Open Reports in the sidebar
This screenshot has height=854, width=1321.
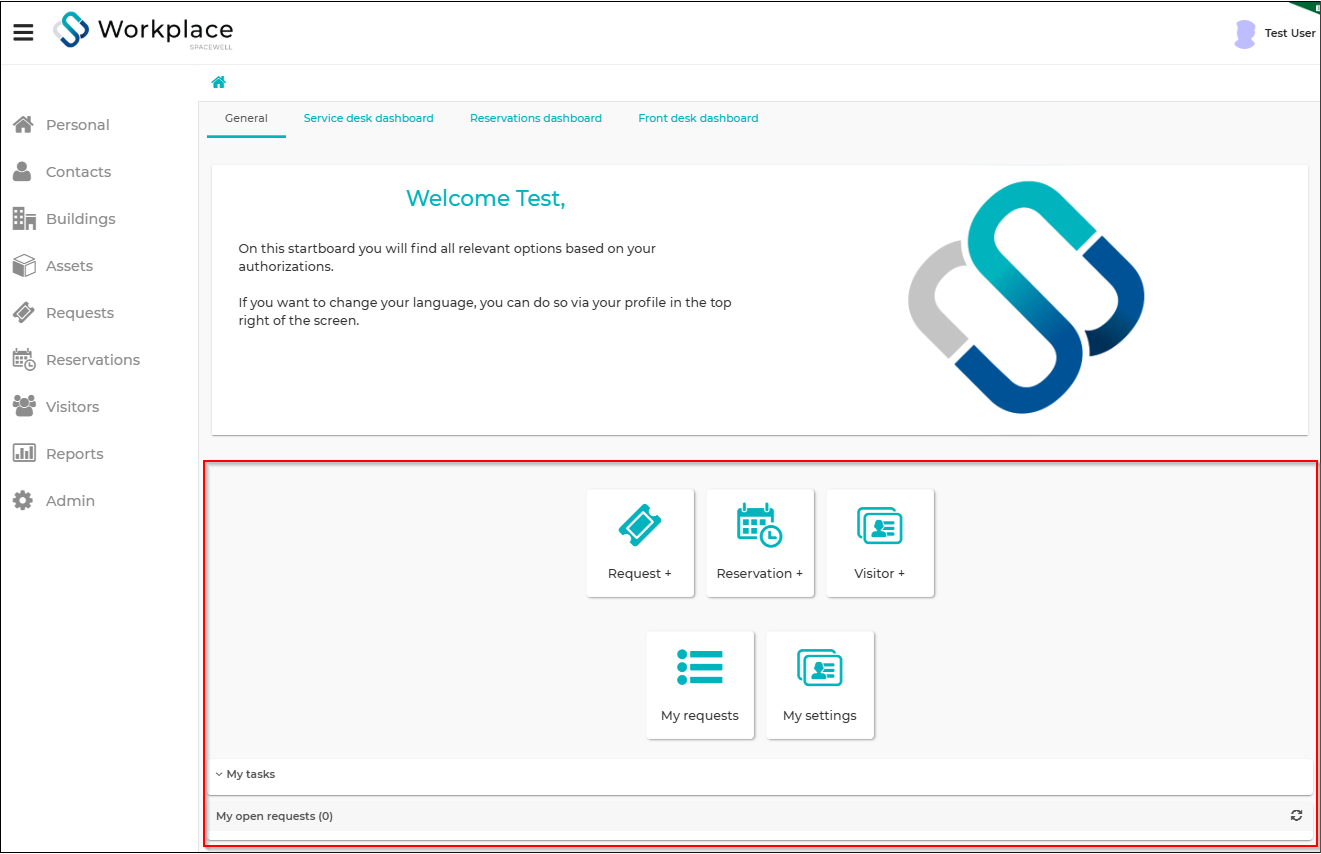75,454
